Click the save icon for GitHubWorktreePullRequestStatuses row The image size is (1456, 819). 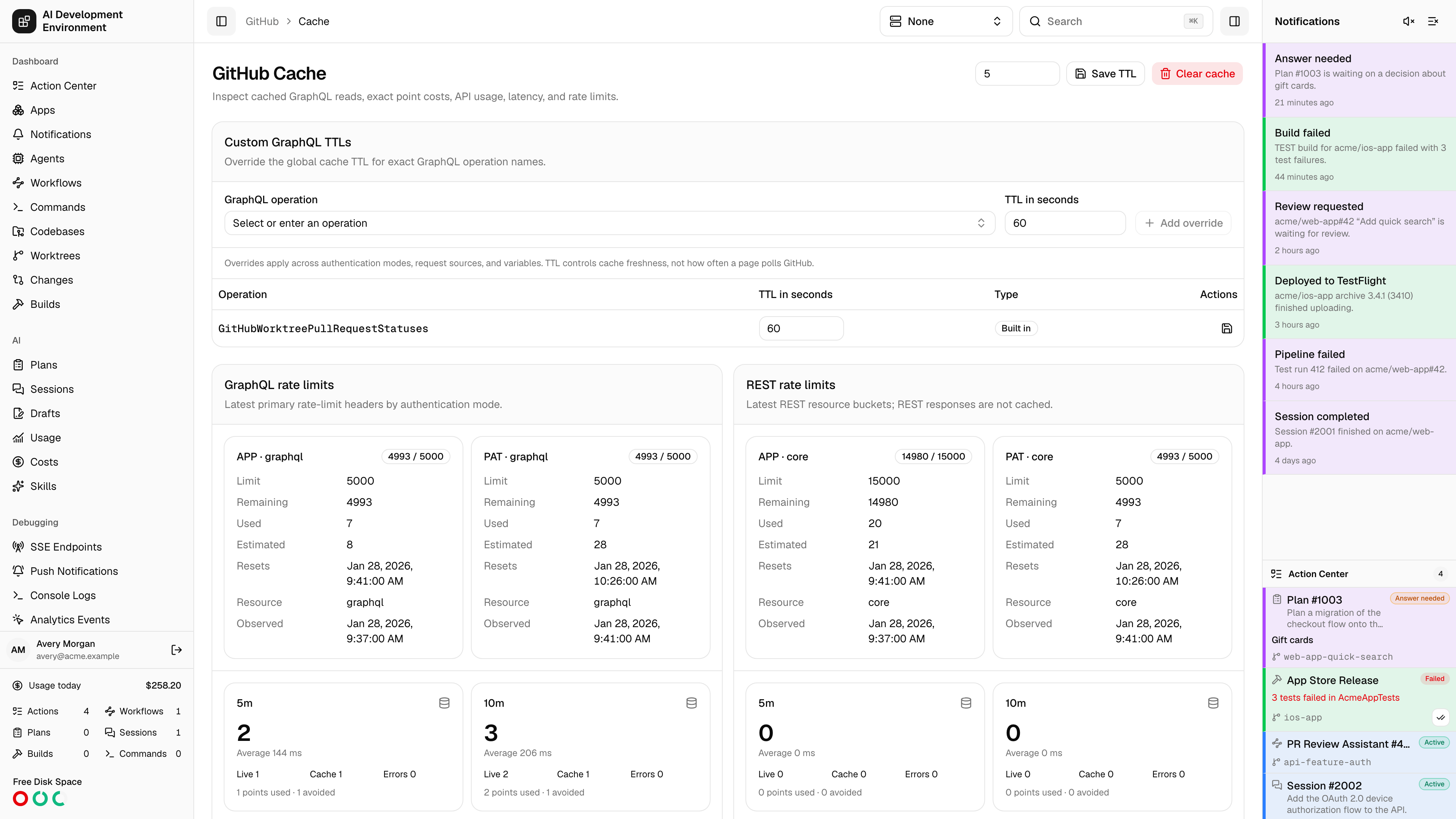(x=1227, y=328)
